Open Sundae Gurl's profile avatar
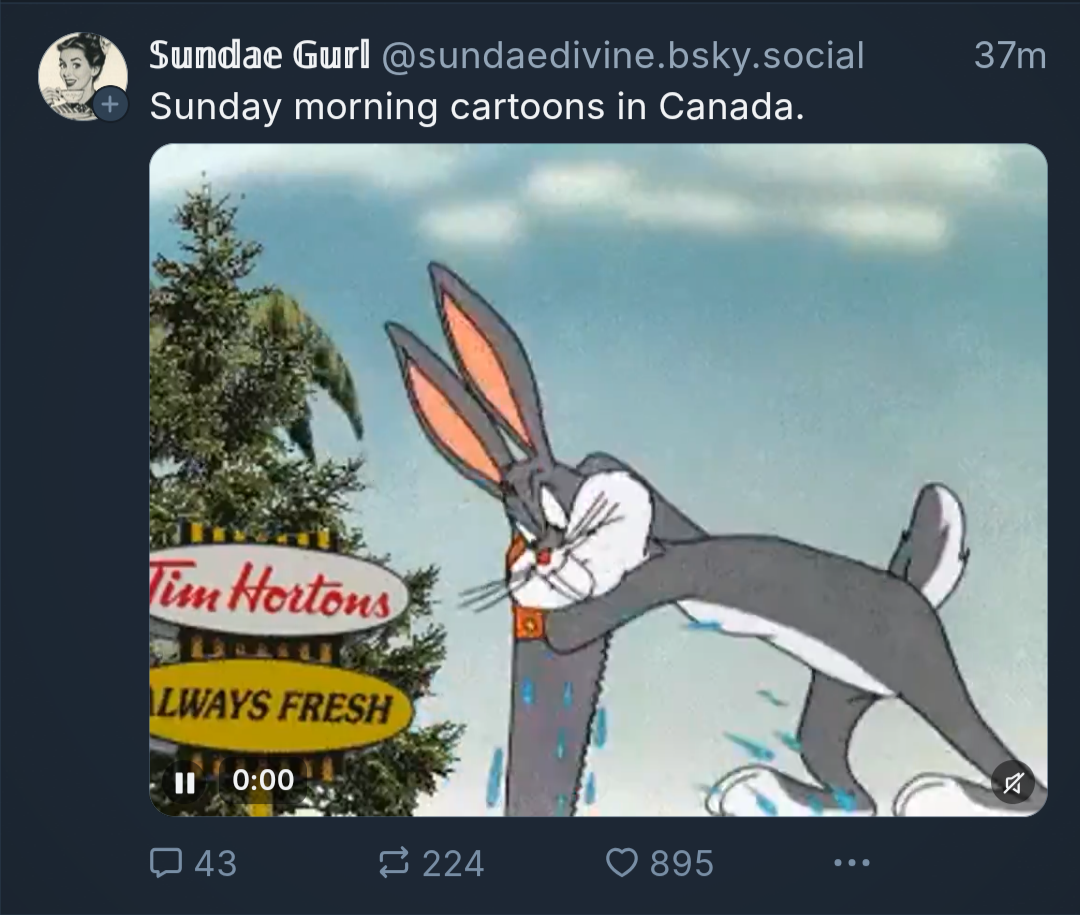 coord(82,76)
